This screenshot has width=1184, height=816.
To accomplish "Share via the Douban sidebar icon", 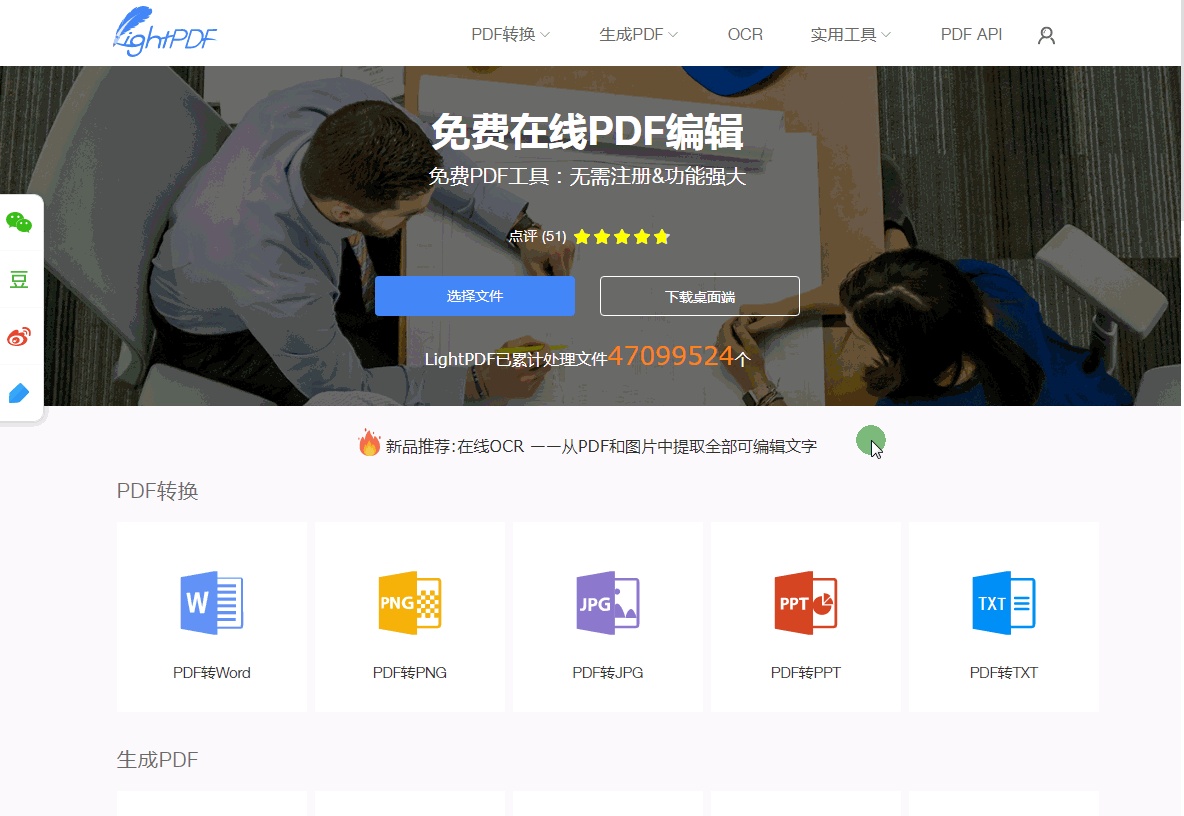I will [19, 279].
